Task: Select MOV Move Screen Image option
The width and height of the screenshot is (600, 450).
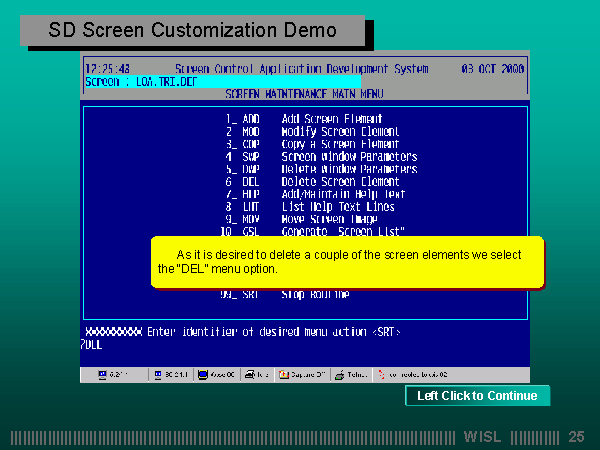Action: pyautogui.click(x=308, y=219)
